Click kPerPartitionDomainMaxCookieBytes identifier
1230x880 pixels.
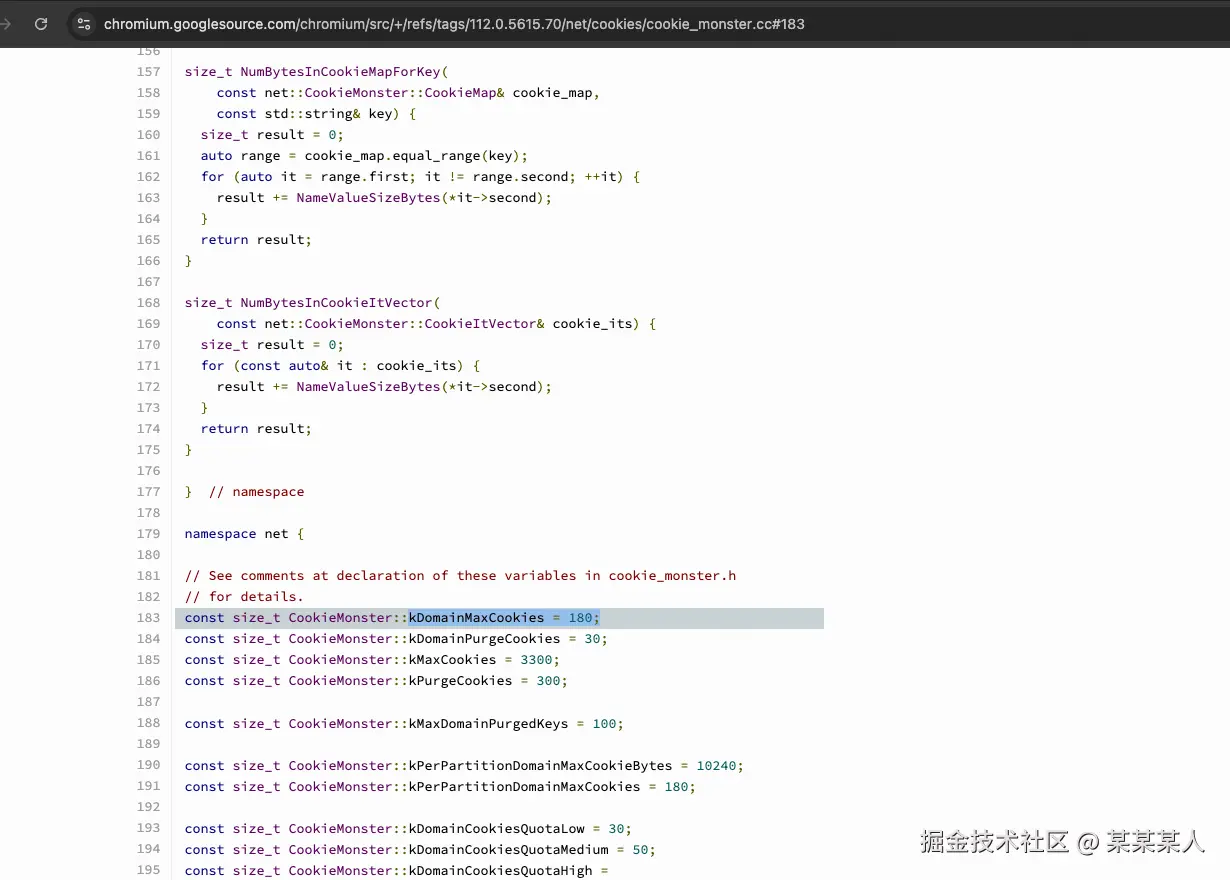pos(540,766)
